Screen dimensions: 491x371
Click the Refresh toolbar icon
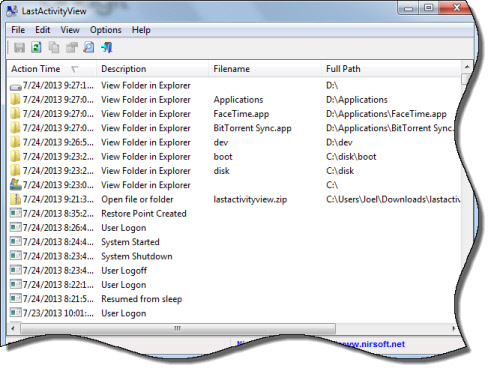point(36,48)
